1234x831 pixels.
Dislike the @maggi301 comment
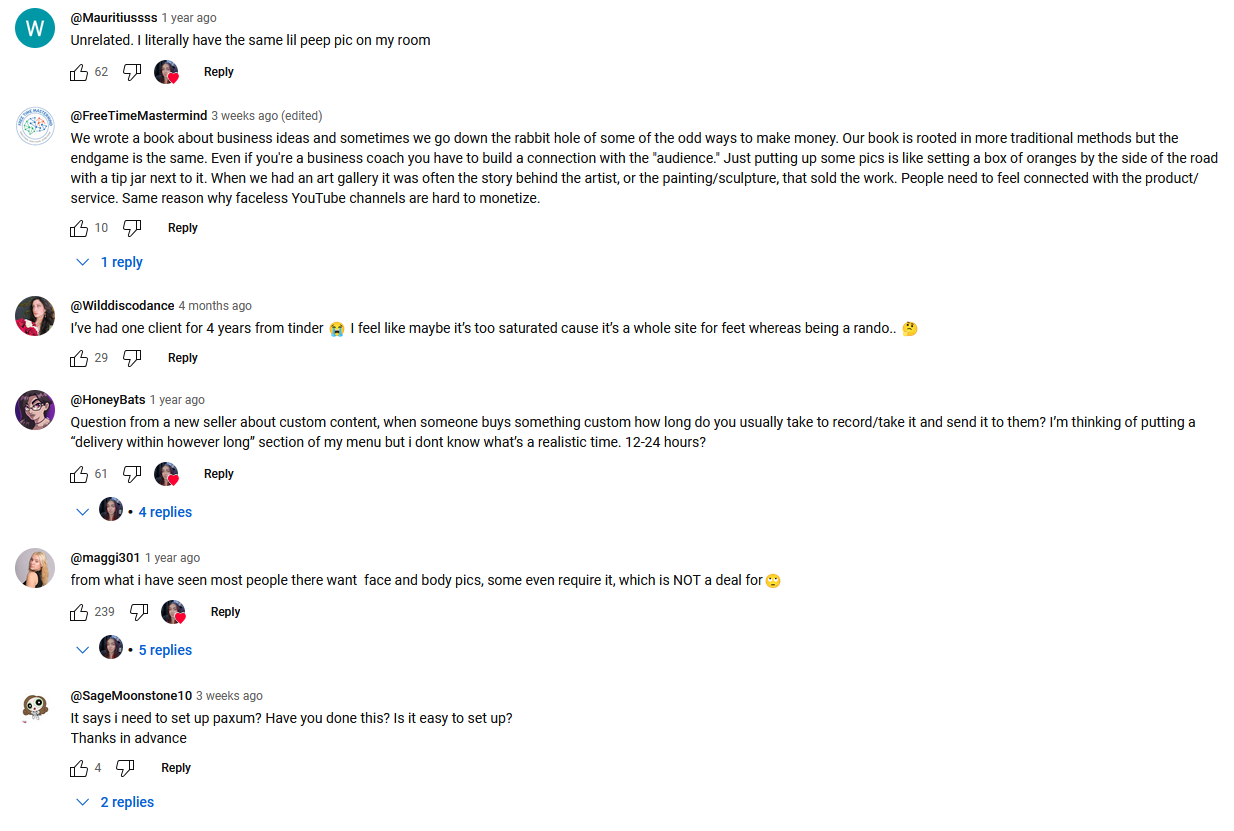(139, 612)
